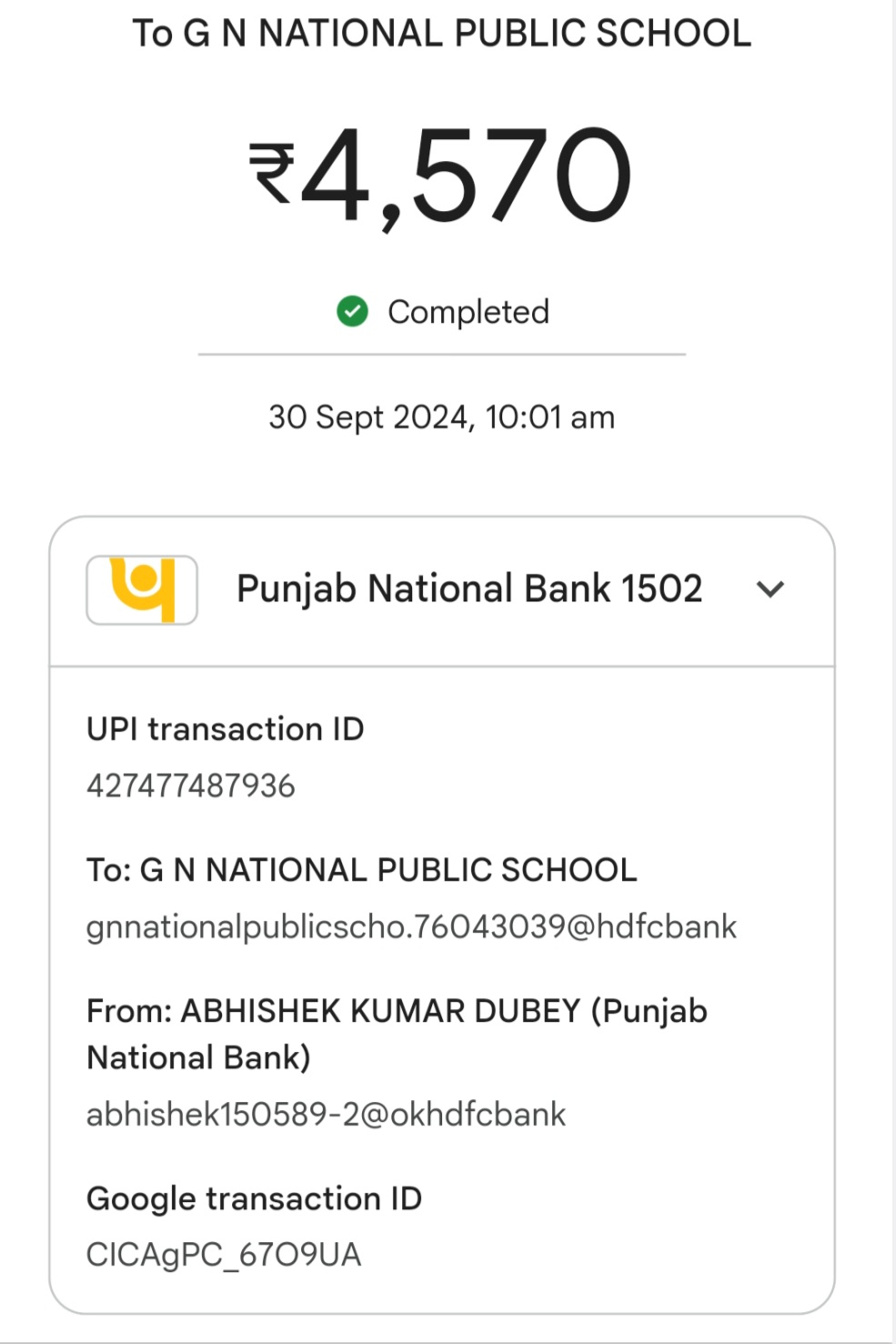Screen dimensions: 896x1344
Task: Click the green Completed checkmark icon
Action: (352, 311)
